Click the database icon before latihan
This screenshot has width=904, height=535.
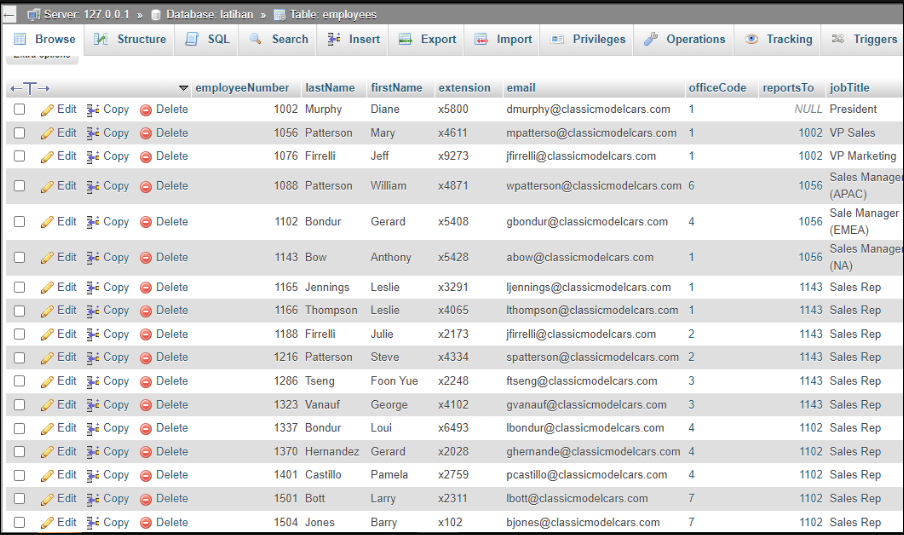pyautogui.click(x=155, y=15)
